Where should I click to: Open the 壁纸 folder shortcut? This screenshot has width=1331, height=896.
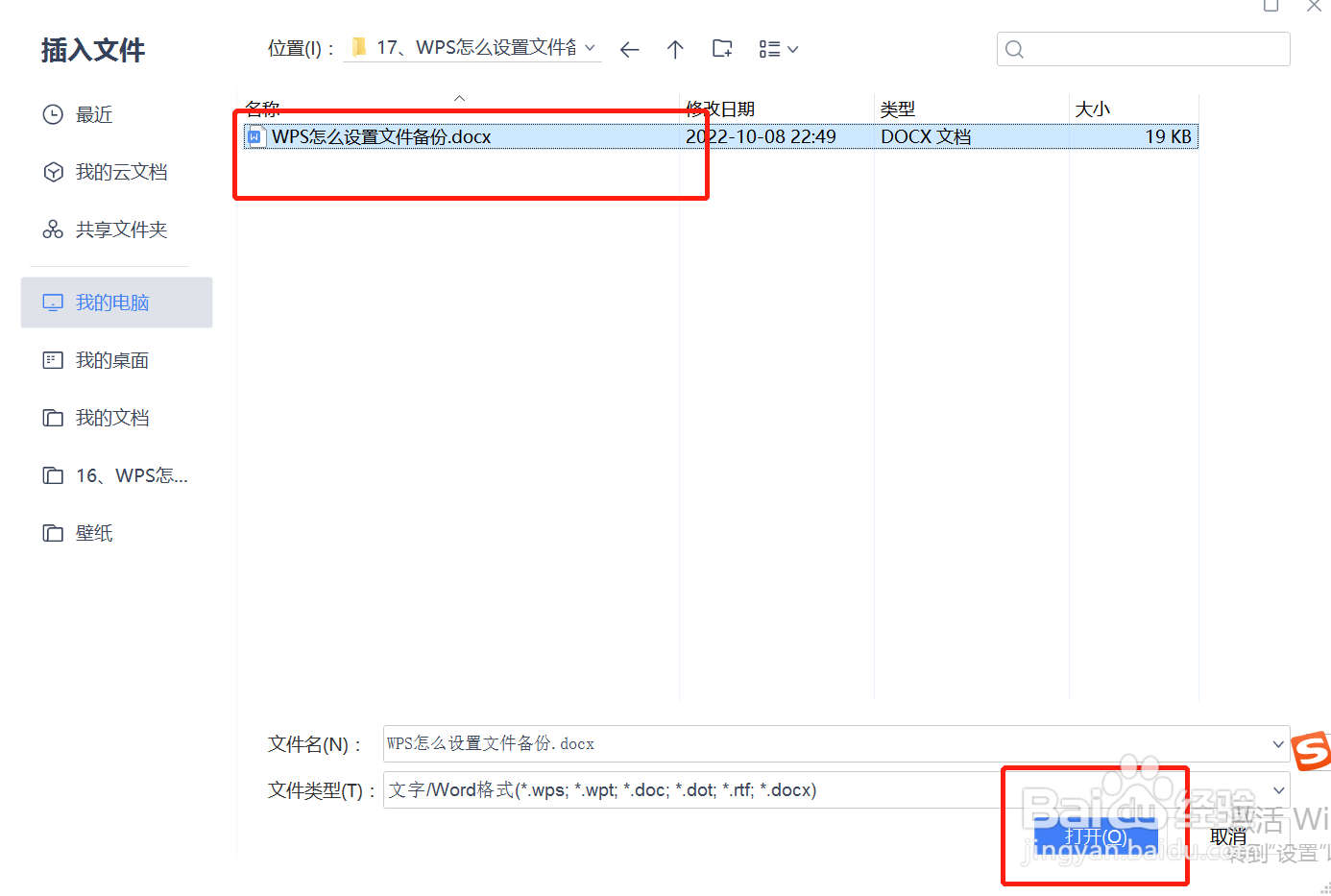(116, 533)
